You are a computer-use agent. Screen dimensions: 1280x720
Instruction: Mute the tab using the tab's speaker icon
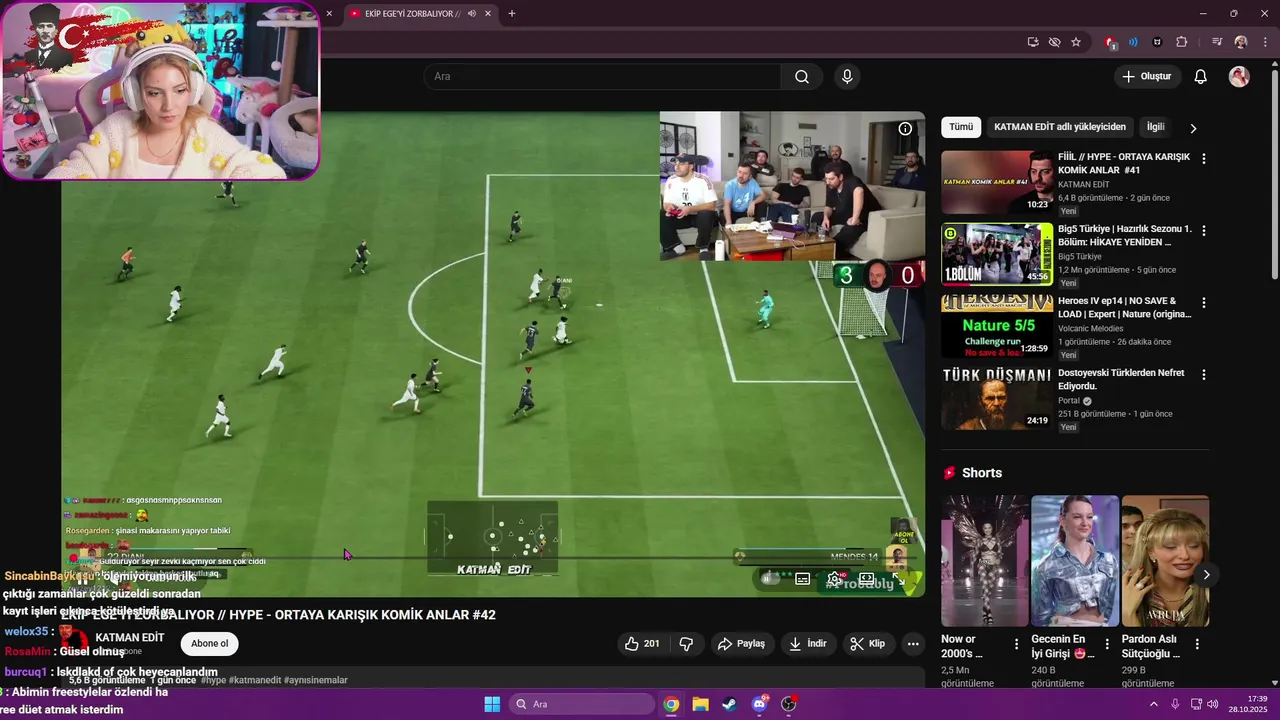pos(471,14)
